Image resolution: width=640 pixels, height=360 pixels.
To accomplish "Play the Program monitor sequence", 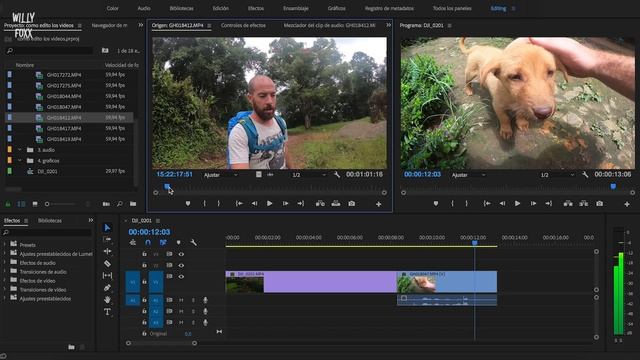I will point(517,203).
